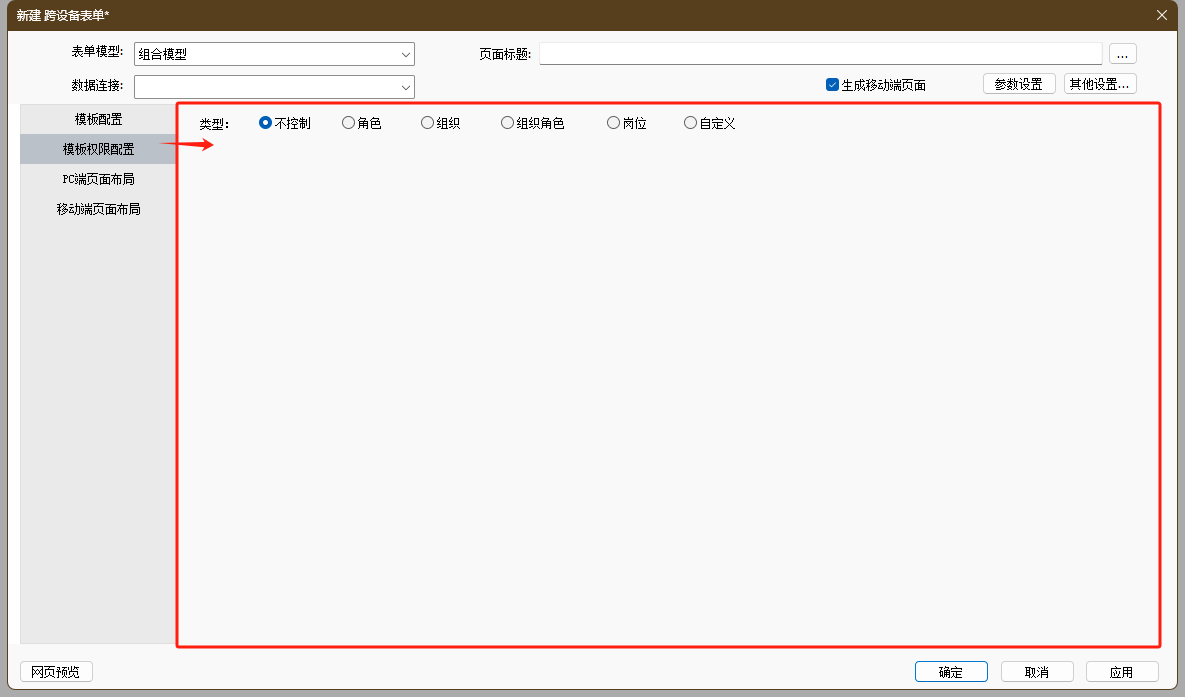Open the 模板权限配置 tab
This screenshot has height=697, width=1185.
coord(98,149)
